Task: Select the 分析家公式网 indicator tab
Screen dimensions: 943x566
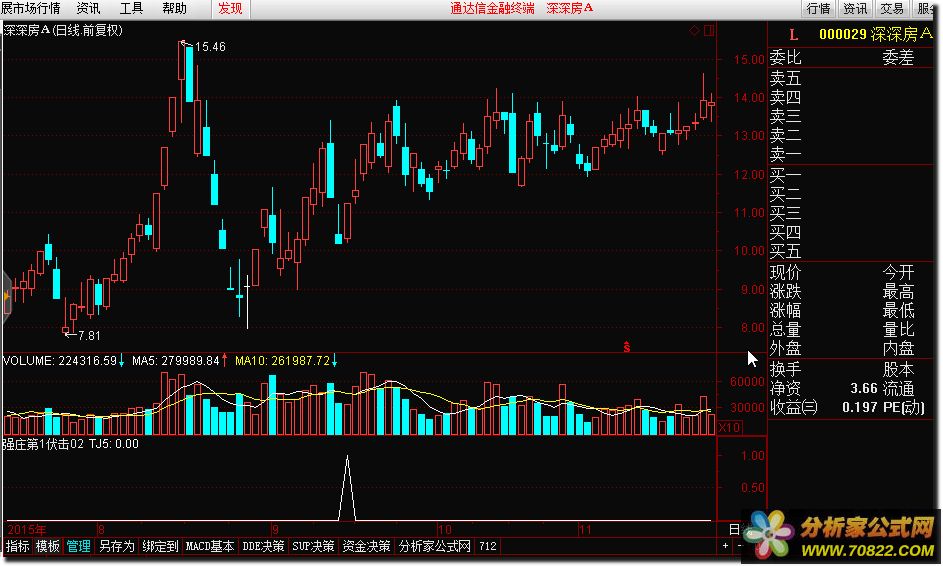Action: [434, 546]
